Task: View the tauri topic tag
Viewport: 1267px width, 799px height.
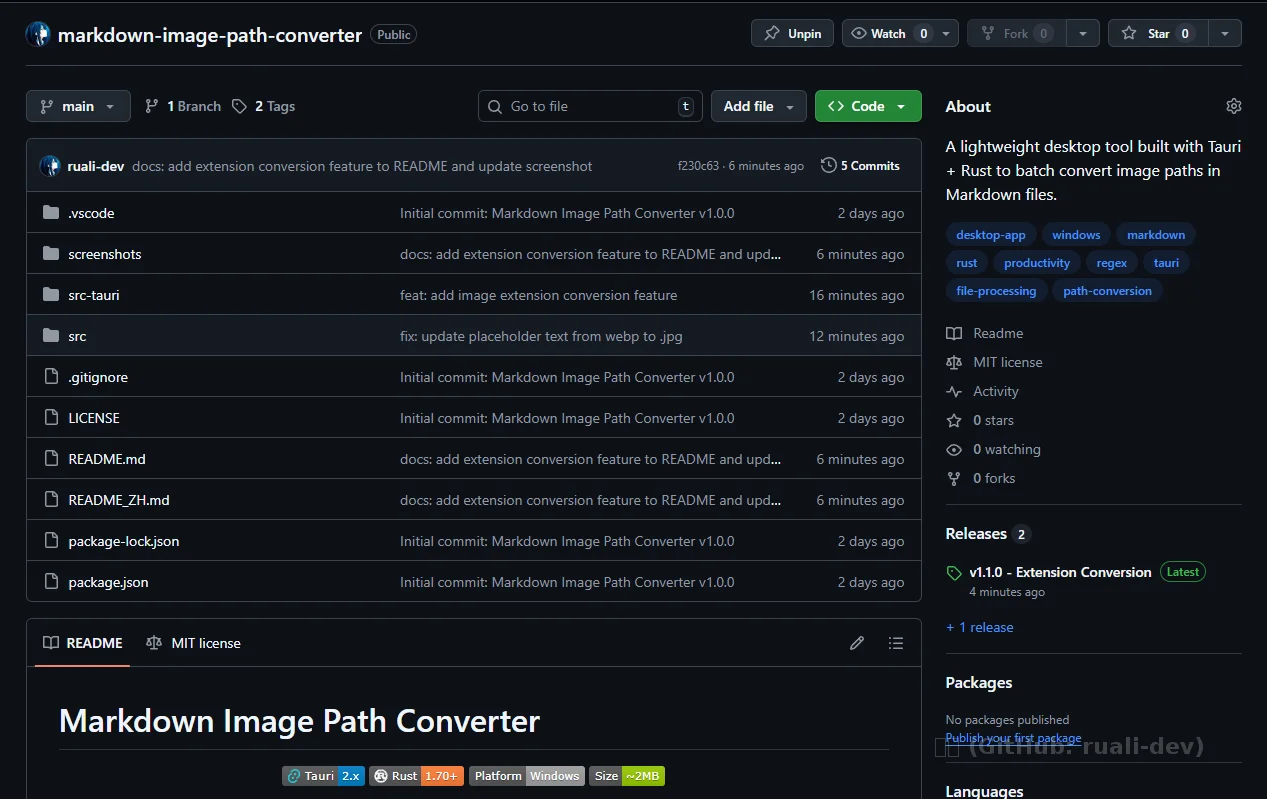Action: (x=1166, y=262)
